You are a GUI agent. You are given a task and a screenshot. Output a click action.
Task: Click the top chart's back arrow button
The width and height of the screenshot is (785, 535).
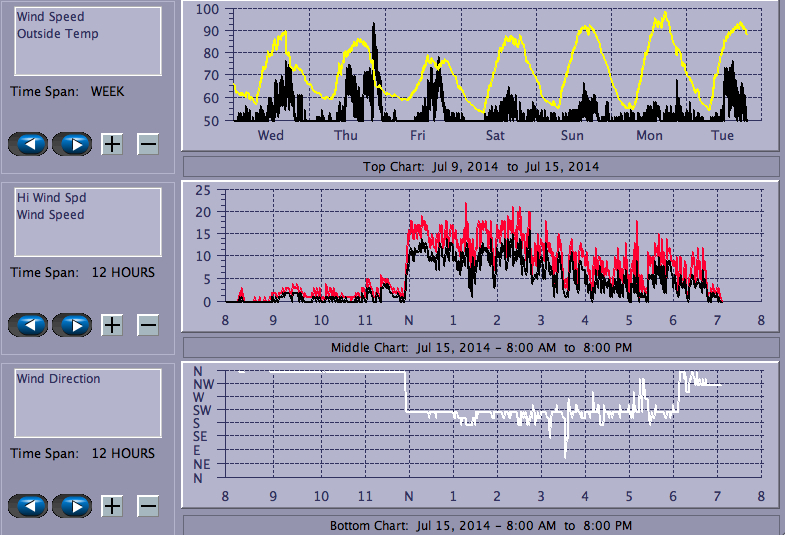tap(30, 144)
